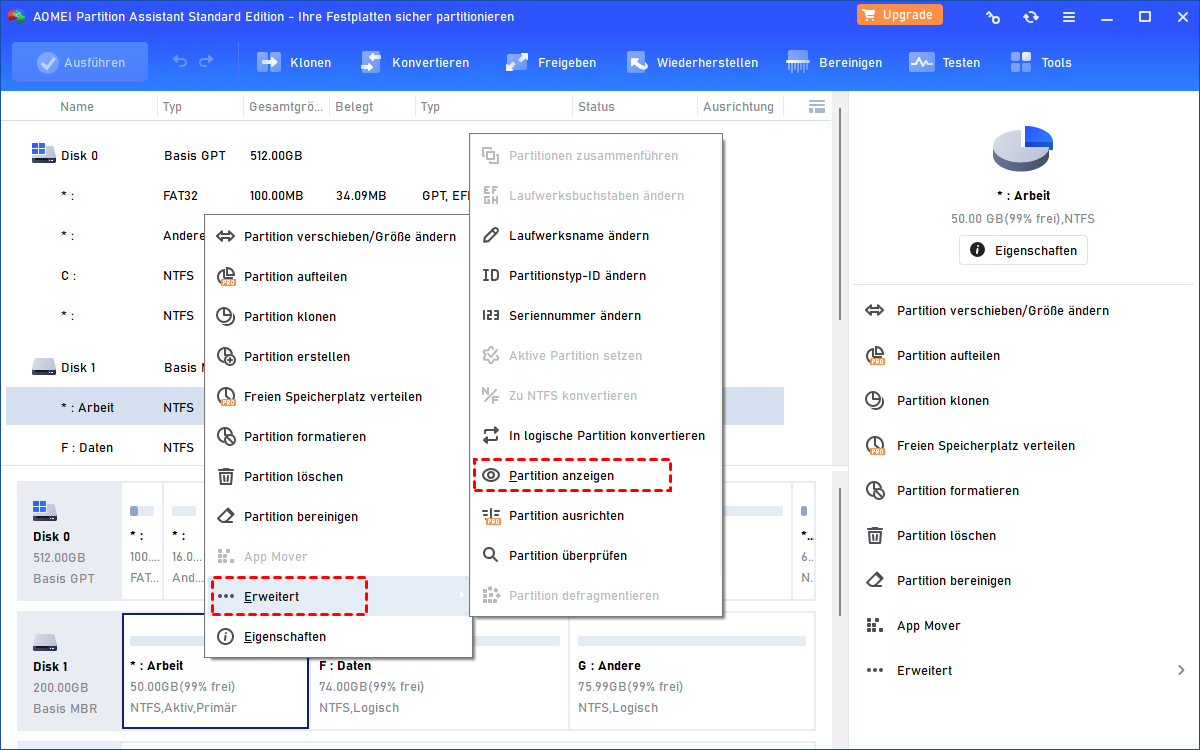Choose Partition aufteilen in context menu
This screenshot has height=750, width=1200.
pos(338,277)
